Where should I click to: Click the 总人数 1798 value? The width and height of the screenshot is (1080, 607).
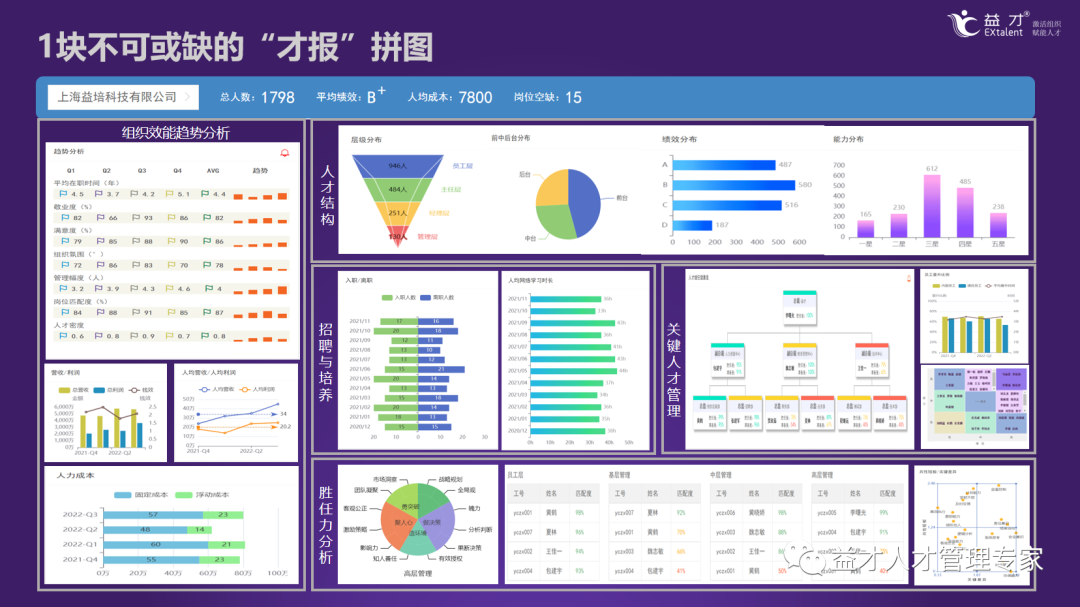click(278, 97)
